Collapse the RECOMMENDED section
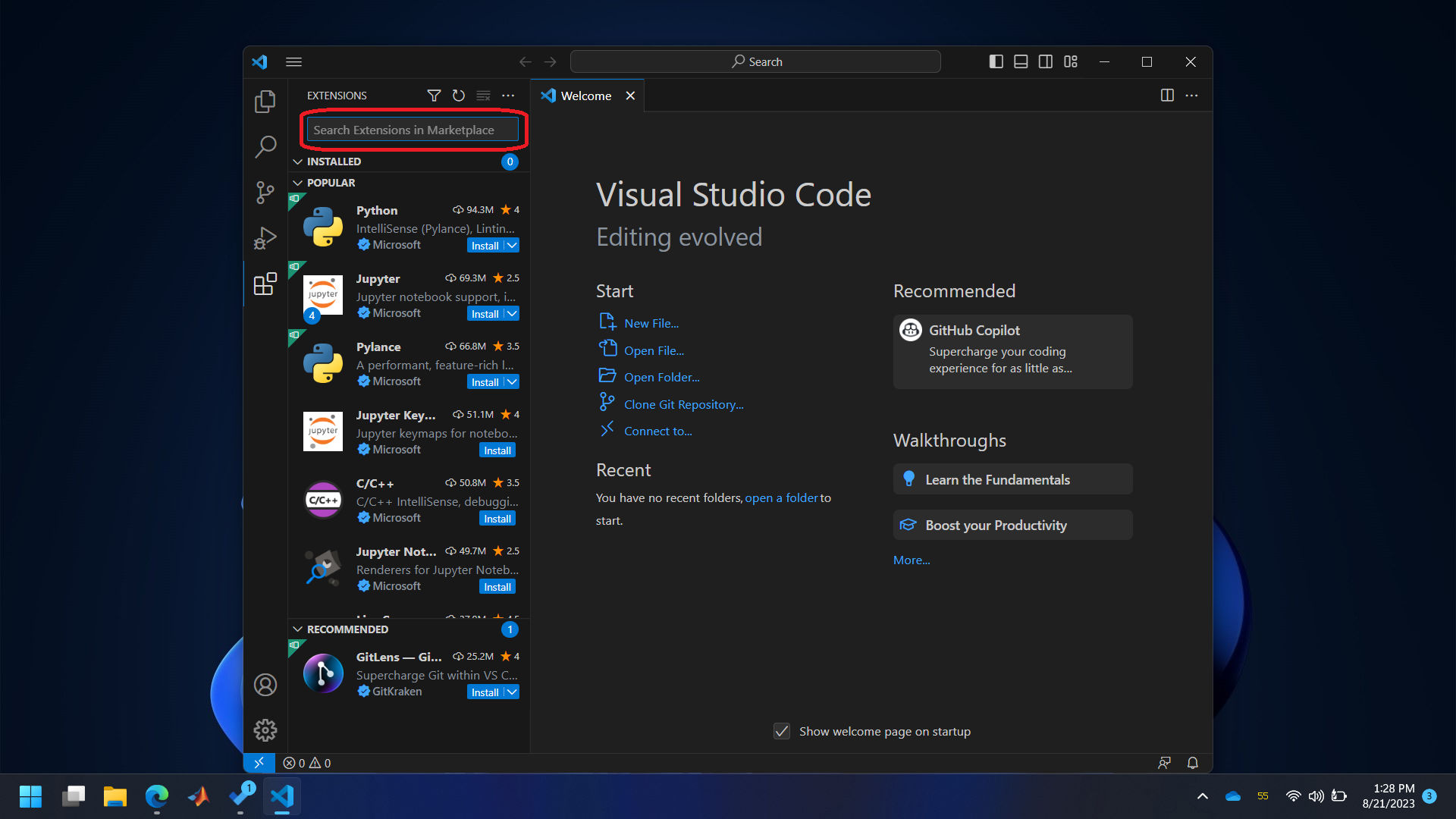Viewport: 1456px width, 819px height. tap(298, 629)
